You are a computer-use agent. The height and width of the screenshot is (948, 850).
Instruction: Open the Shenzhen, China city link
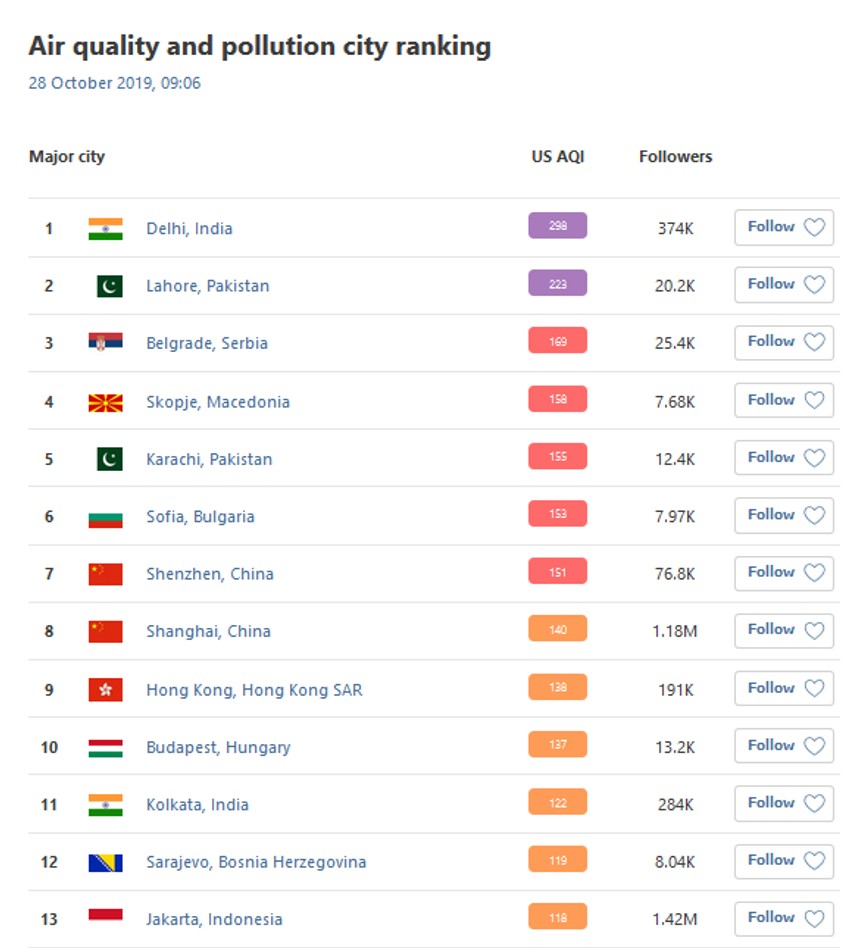click(210, 574)
